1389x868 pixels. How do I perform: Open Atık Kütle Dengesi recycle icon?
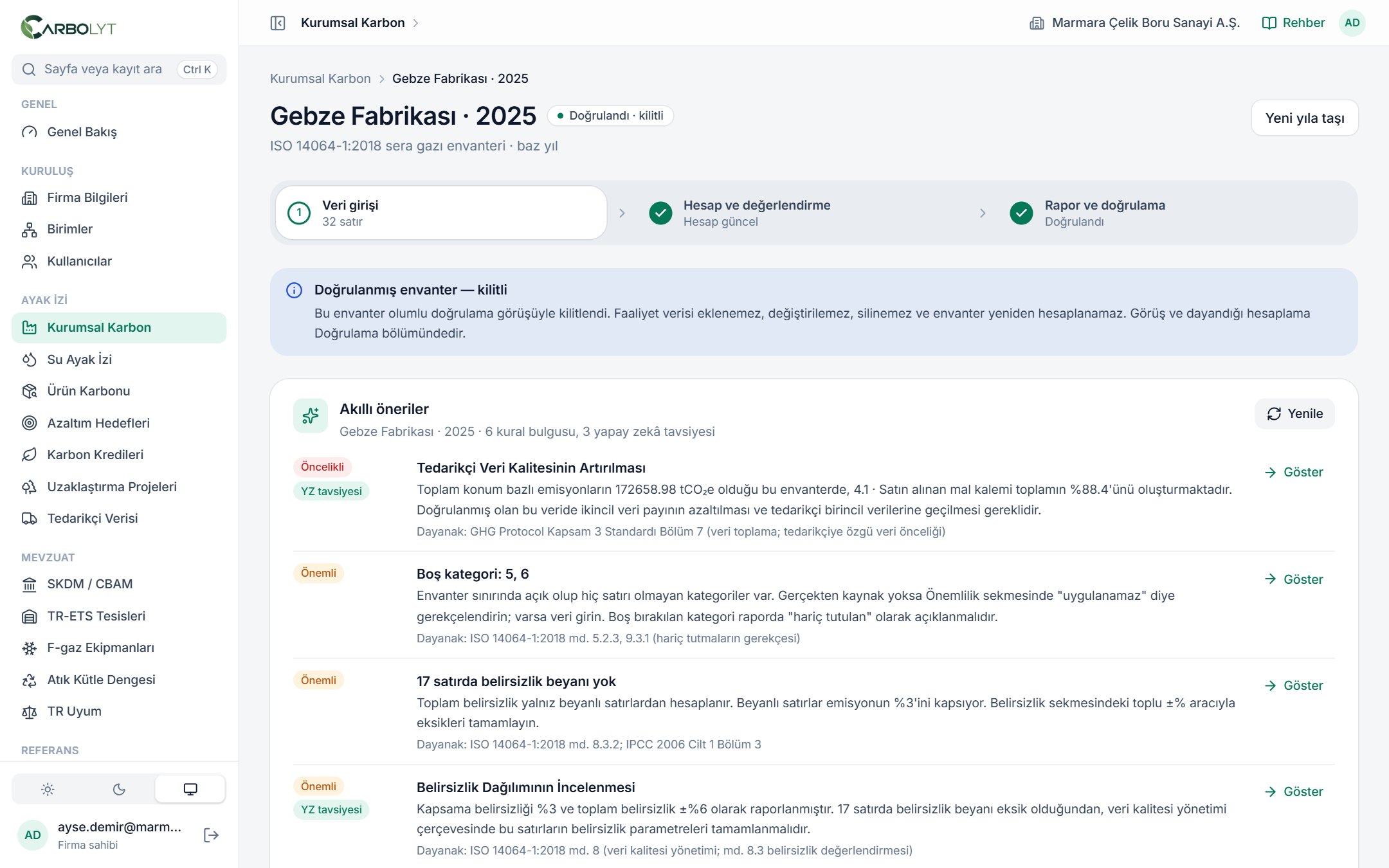point(30,680)
